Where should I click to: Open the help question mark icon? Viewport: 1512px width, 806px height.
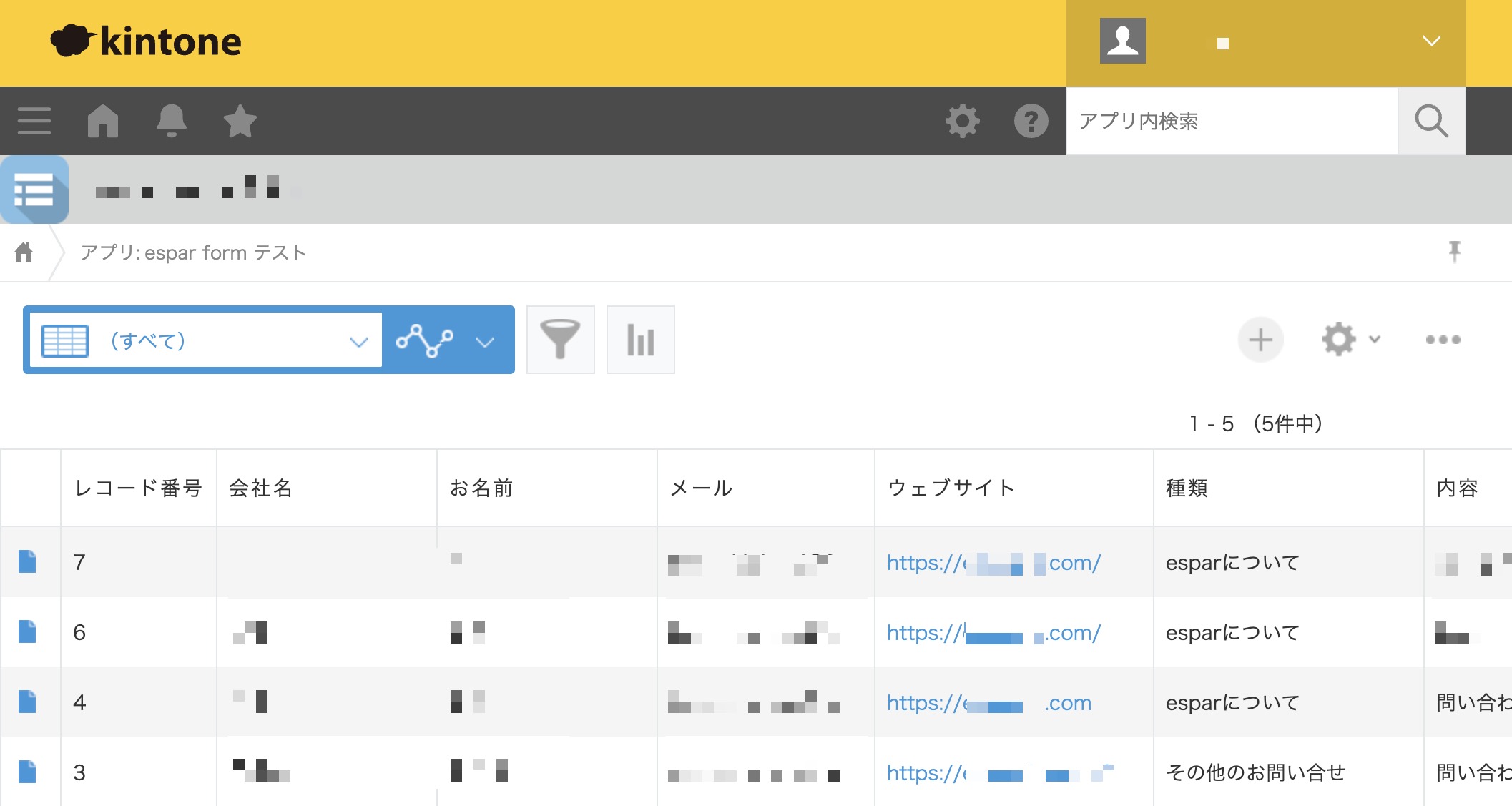tap(1031, 121)
